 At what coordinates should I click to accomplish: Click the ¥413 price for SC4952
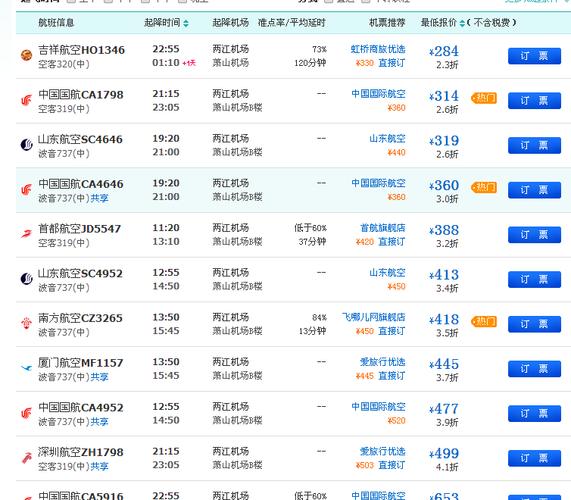click(x=444, y=275)
